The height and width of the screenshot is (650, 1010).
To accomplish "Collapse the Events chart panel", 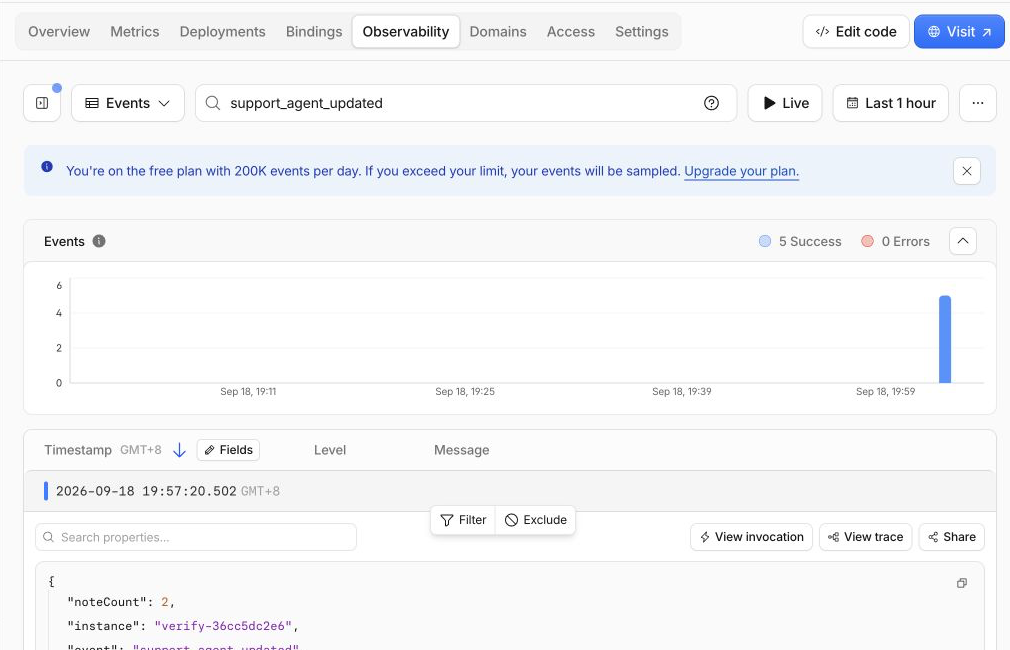I will coord(962,241).
